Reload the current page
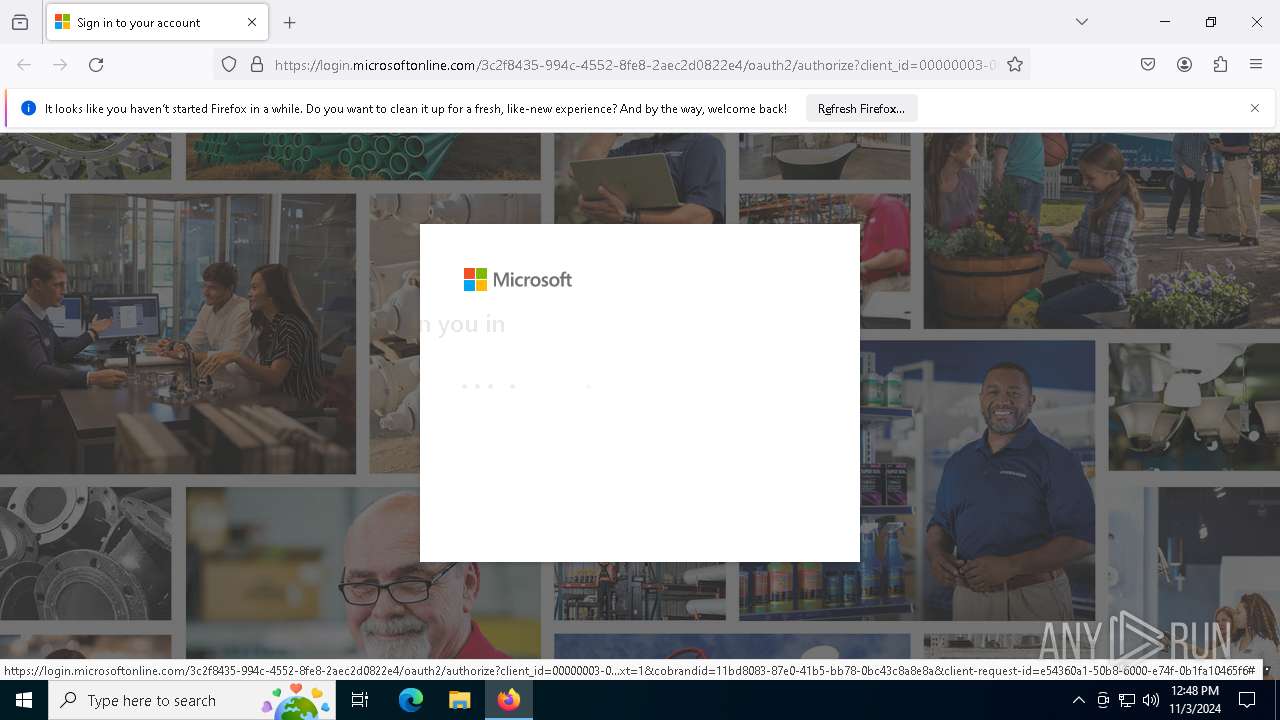This screenshot has height=720, width=1280. pyautogui.click(x=96, y=65)
